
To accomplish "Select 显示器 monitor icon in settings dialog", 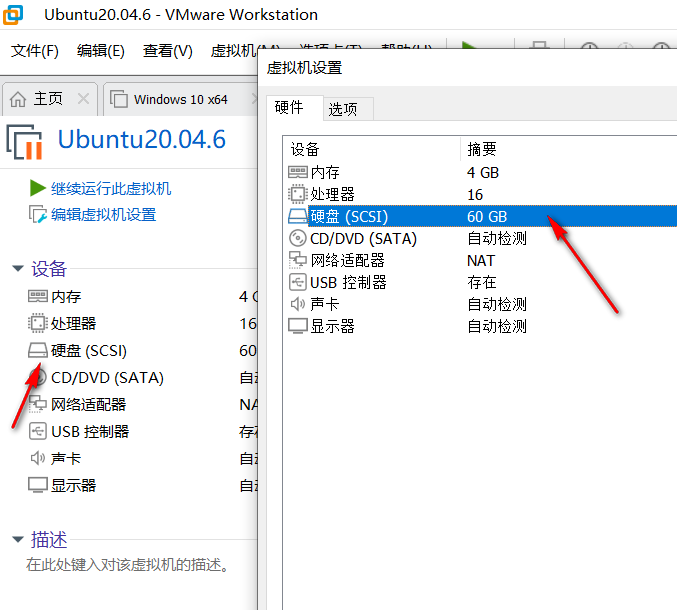I will 297,326.
